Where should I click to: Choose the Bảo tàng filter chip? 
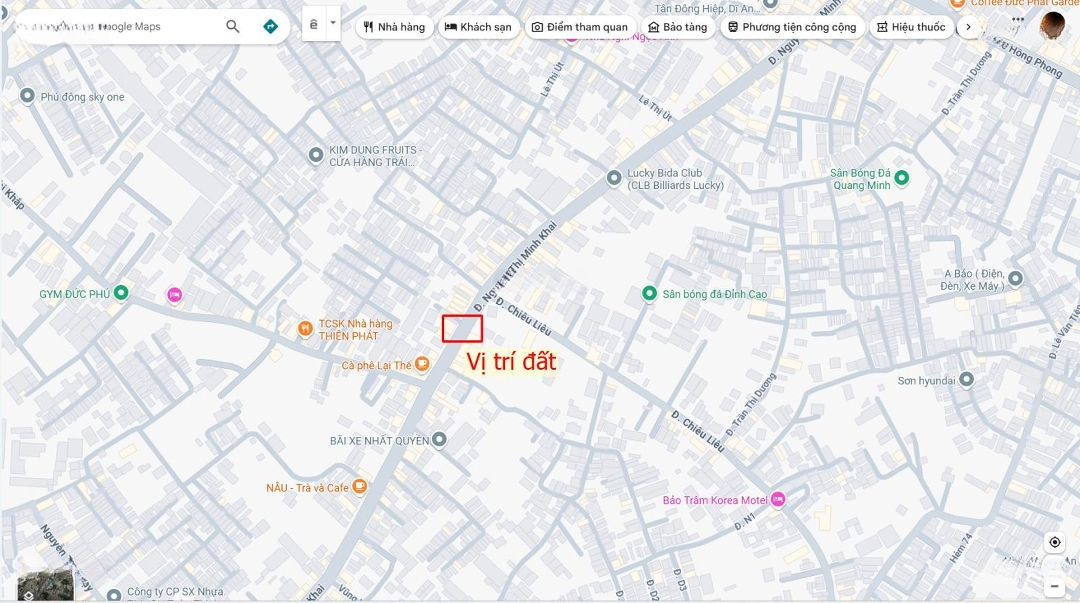click(678, 27)
